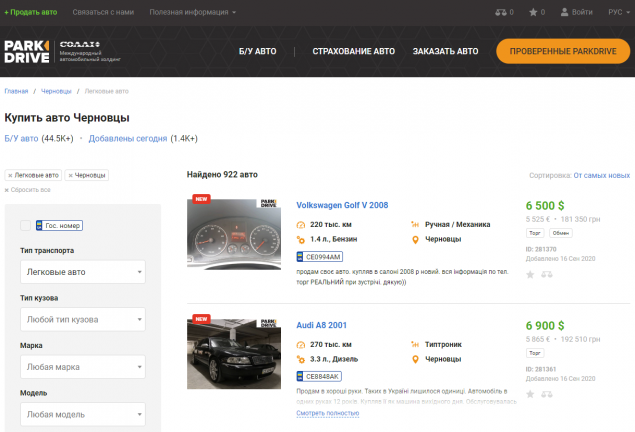Open the Volkswagen Golf V 2008 listing title
This screenshot has height=432, width=635.
click(342, 205)
